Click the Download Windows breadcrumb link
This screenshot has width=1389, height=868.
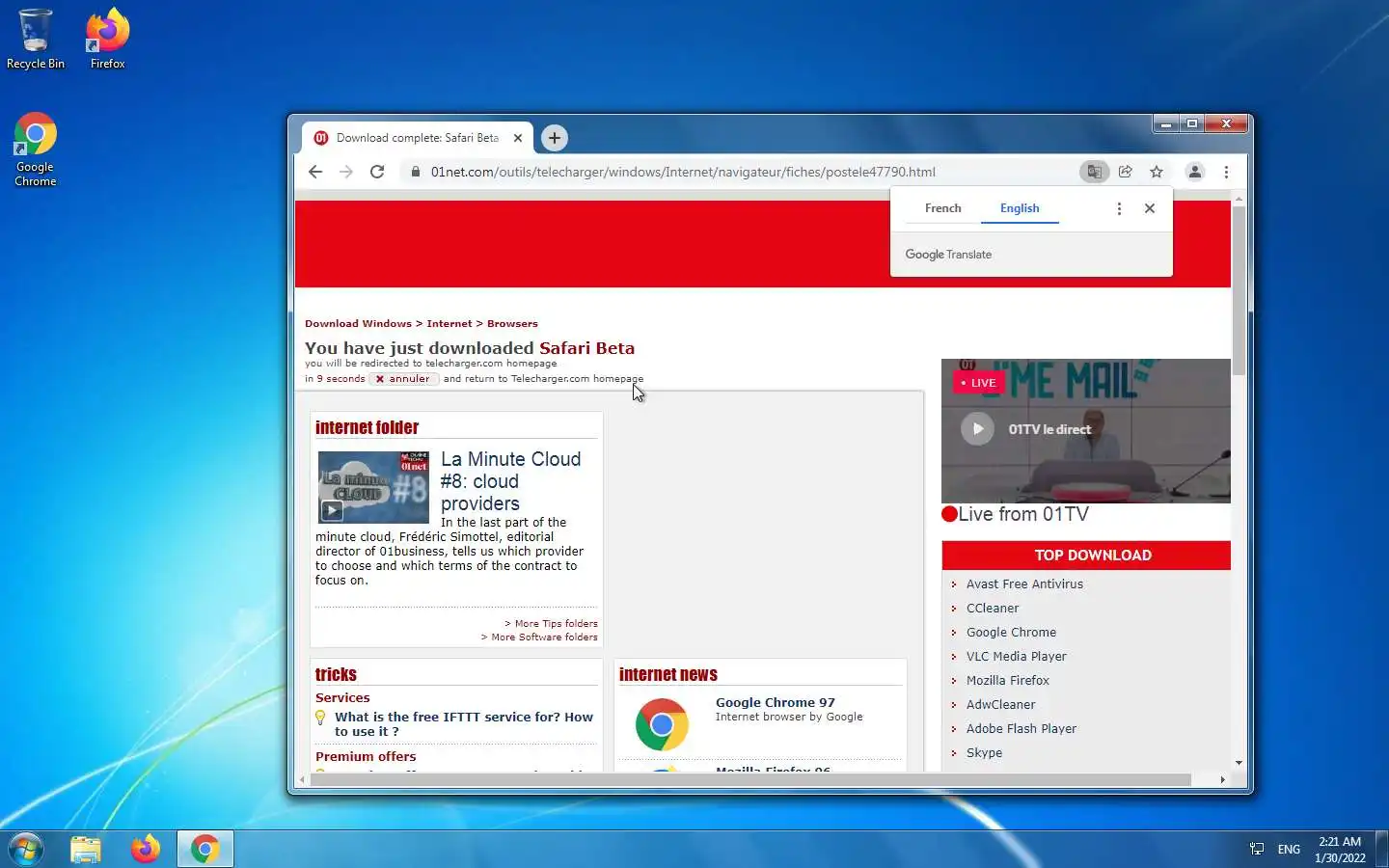[x=358, y=324]
